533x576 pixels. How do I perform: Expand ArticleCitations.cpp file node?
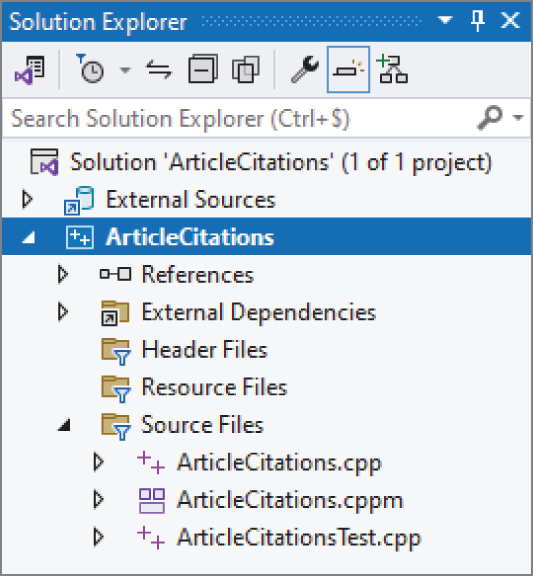pos(98,462)
